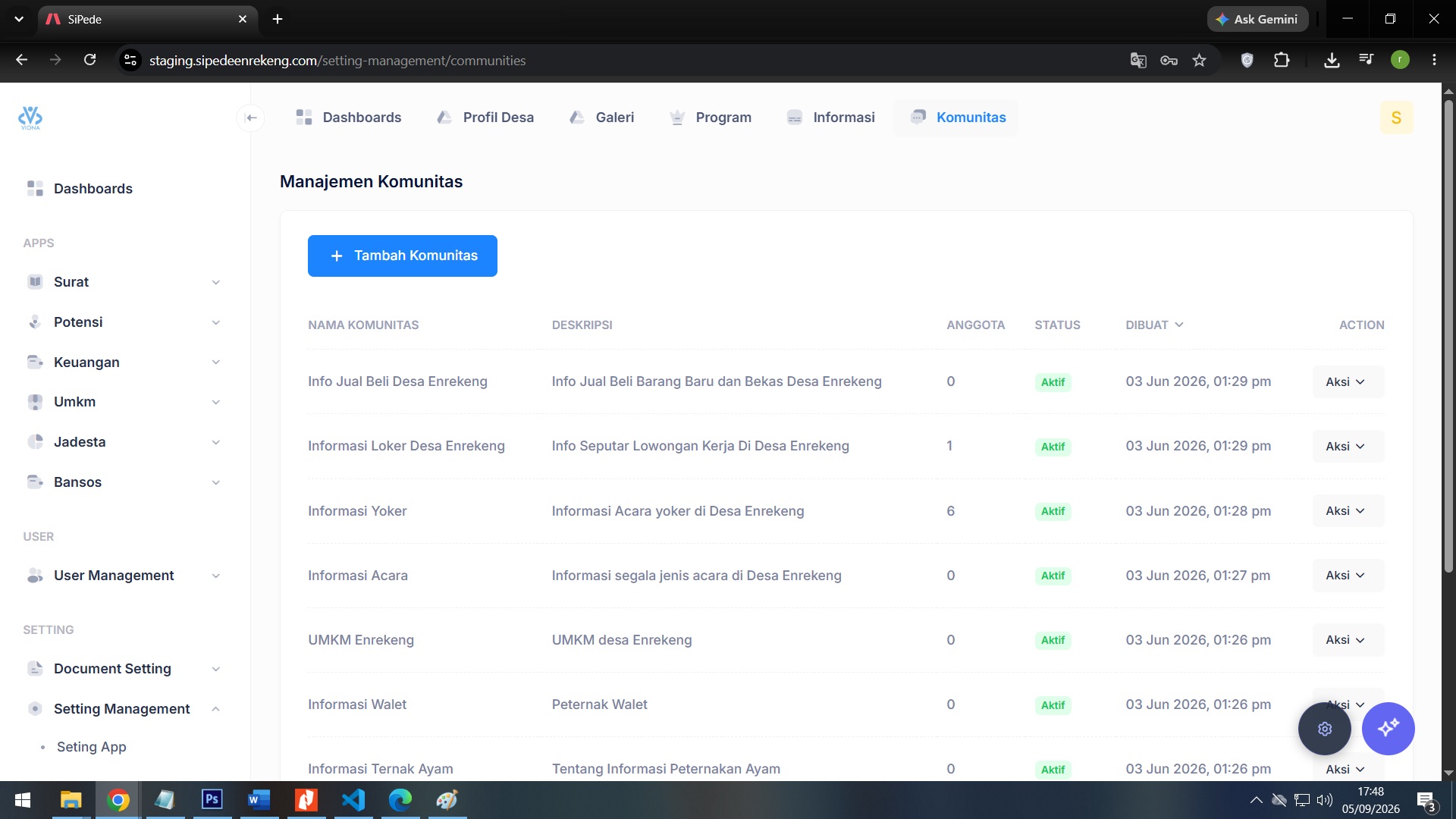Screen dimensions: 1456x819
Task: Open the Seting App submenu link
Action: (x=91, y=747)
